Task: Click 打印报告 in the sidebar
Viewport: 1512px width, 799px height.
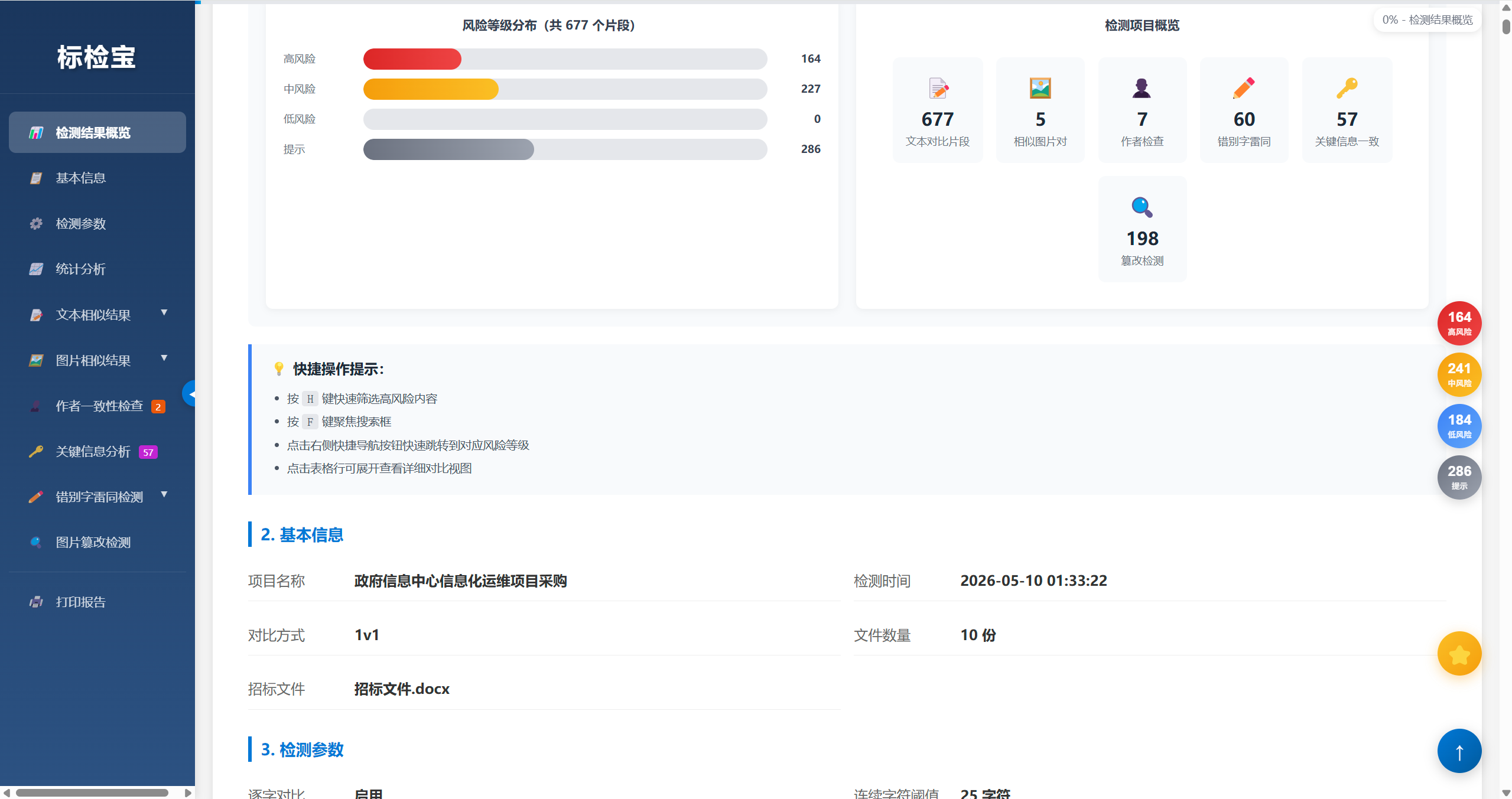Action: (97, 602)
